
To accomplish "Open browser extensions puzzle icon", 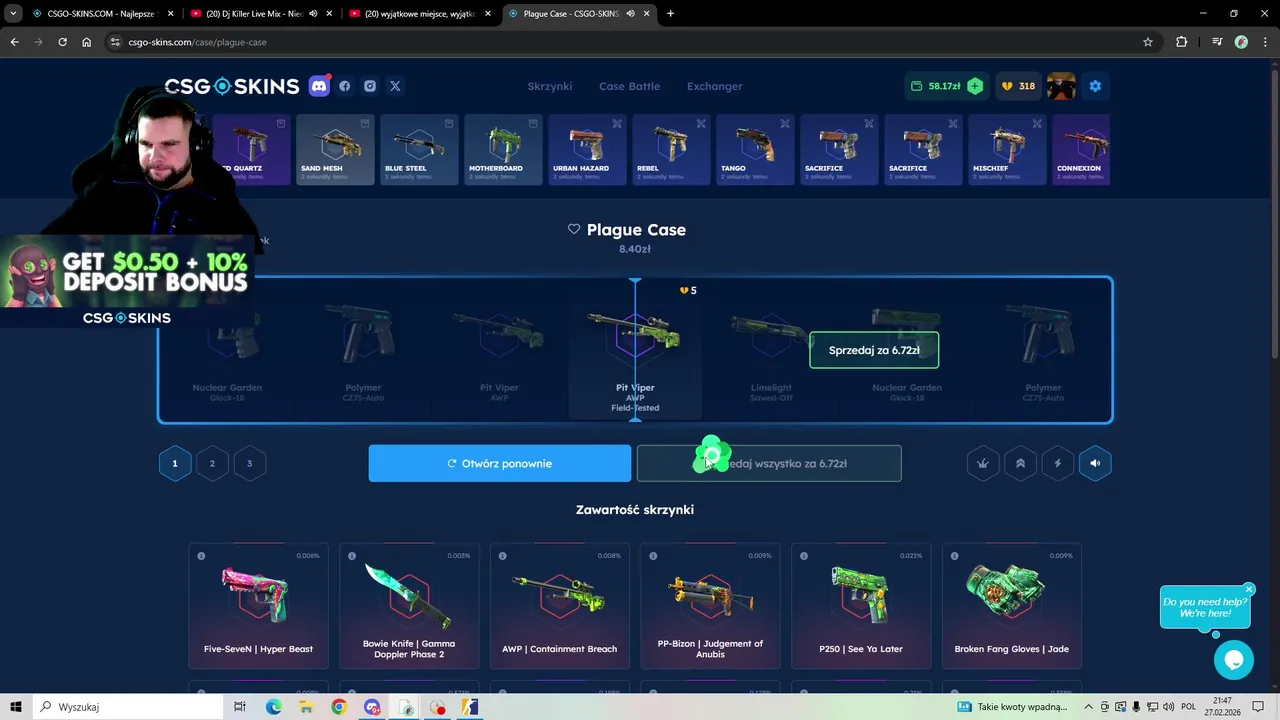I will point(1182,42).
